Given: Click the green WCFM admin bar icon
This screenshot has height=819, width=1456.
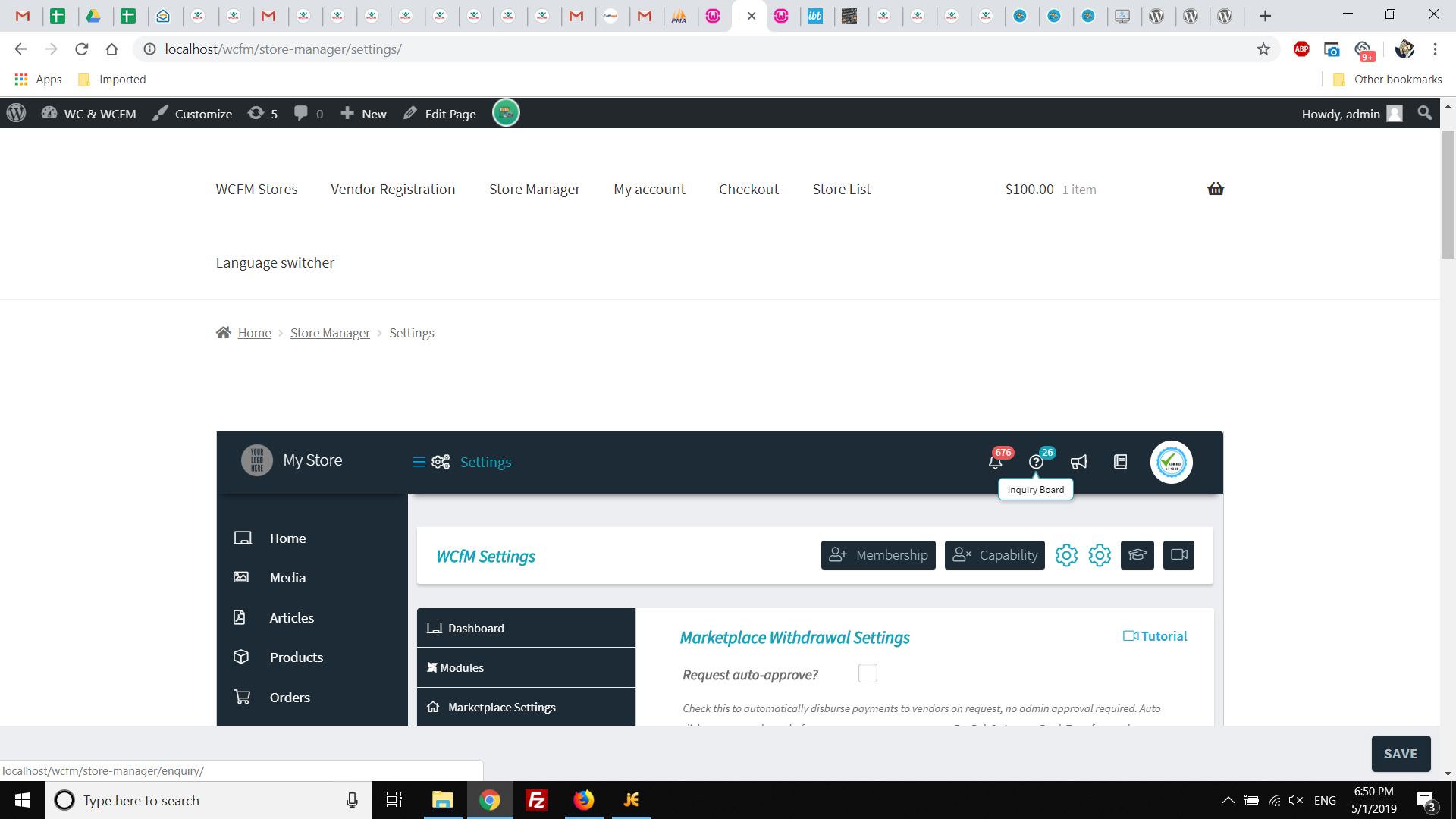Looking at the screenshot, I should point(506,113).
